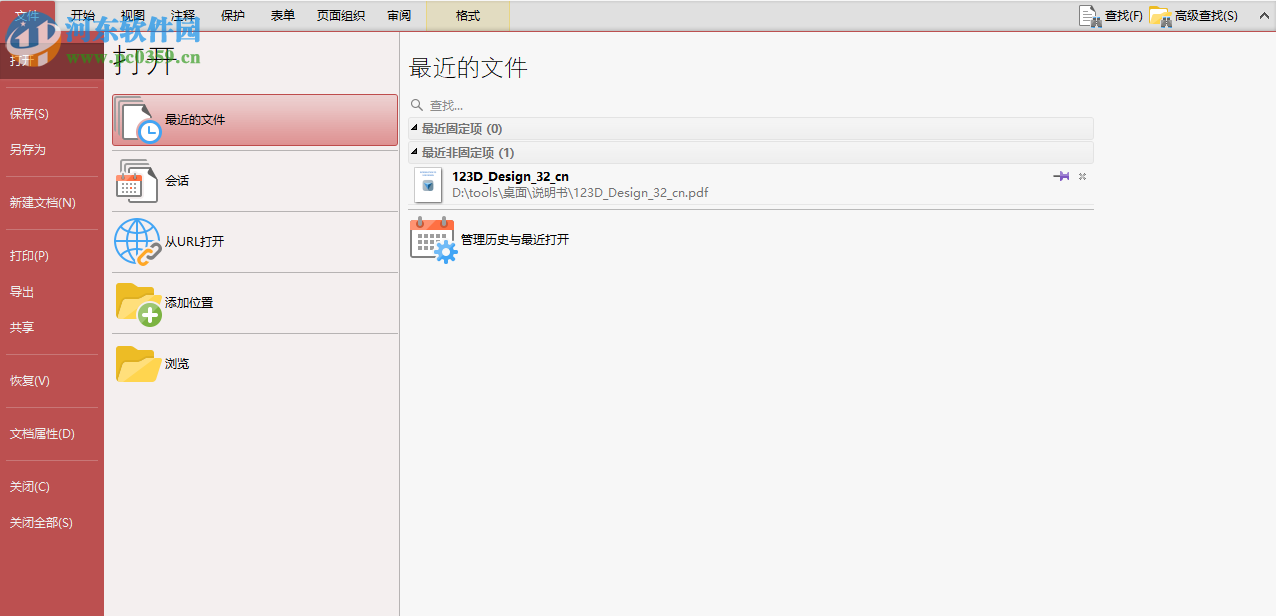Remove 123D_Design_32_cn from recent files
The image size is (1276, 616).
tap(1081, 176)
